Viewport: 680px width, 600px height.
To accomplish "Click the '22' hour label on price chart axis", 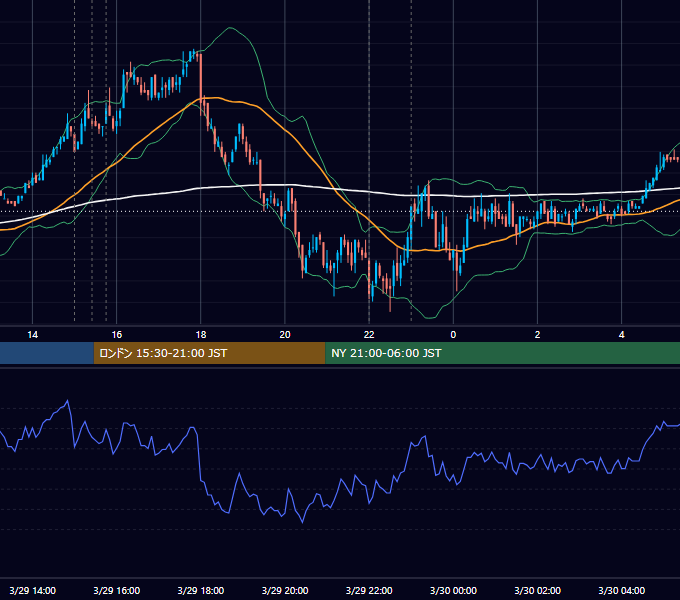I will pos(369,335).
